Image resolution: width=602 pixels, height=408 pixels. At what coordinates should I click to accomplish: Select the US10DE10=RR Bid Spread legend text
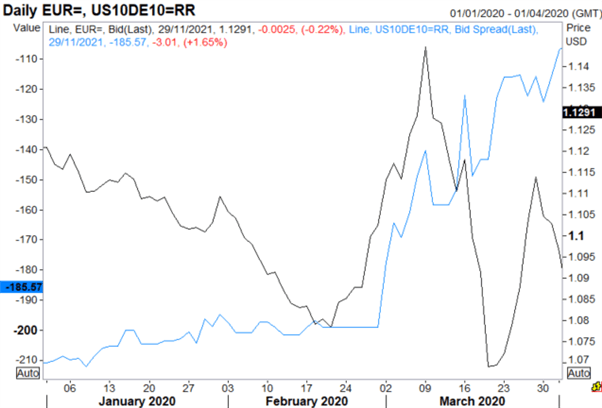click(443, 30)
